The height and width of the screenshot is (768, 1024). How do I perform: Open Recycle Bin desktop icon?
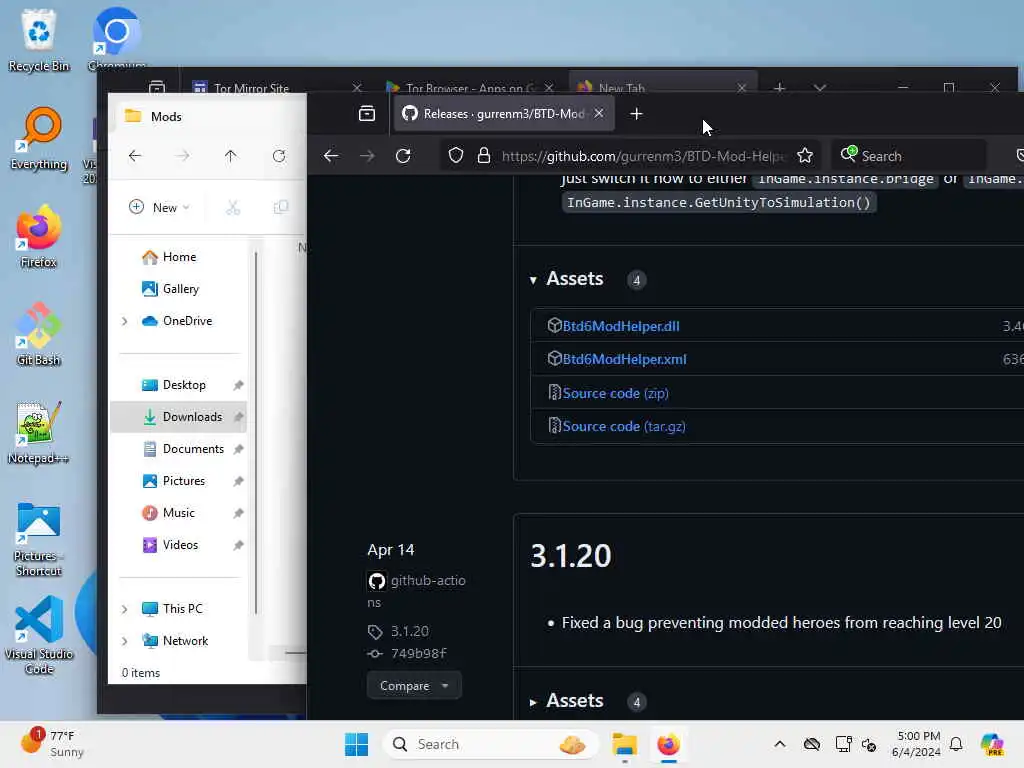tap(39, 39)
